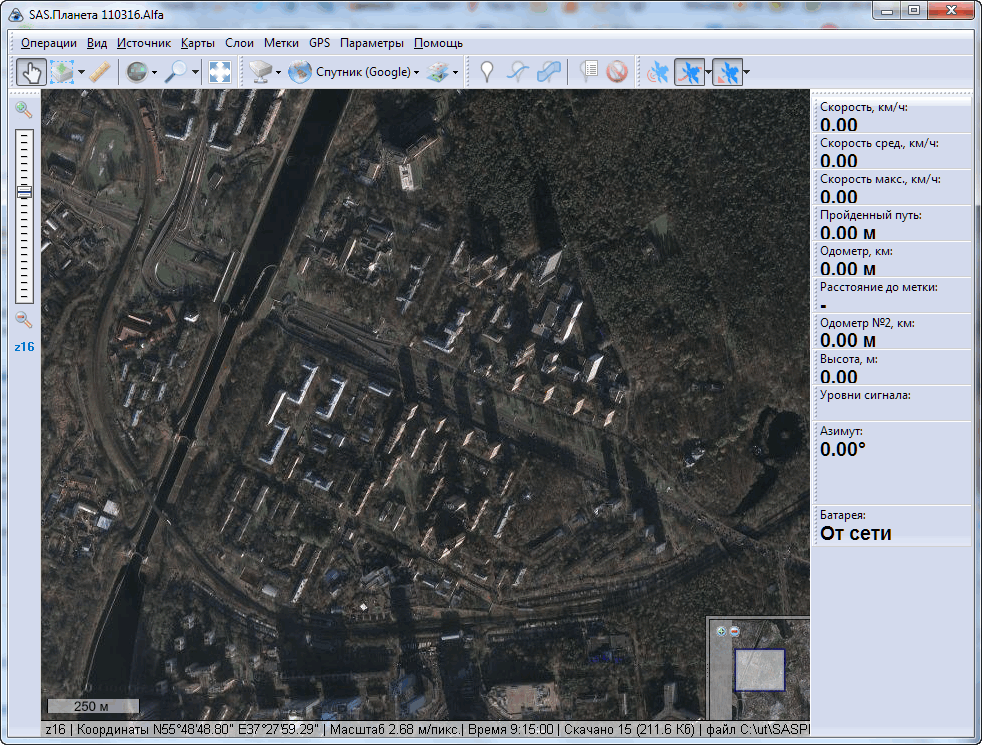This screenshot has width=982, height=745.
Task: Click the full screen mode icon
Action: [219, 72]
